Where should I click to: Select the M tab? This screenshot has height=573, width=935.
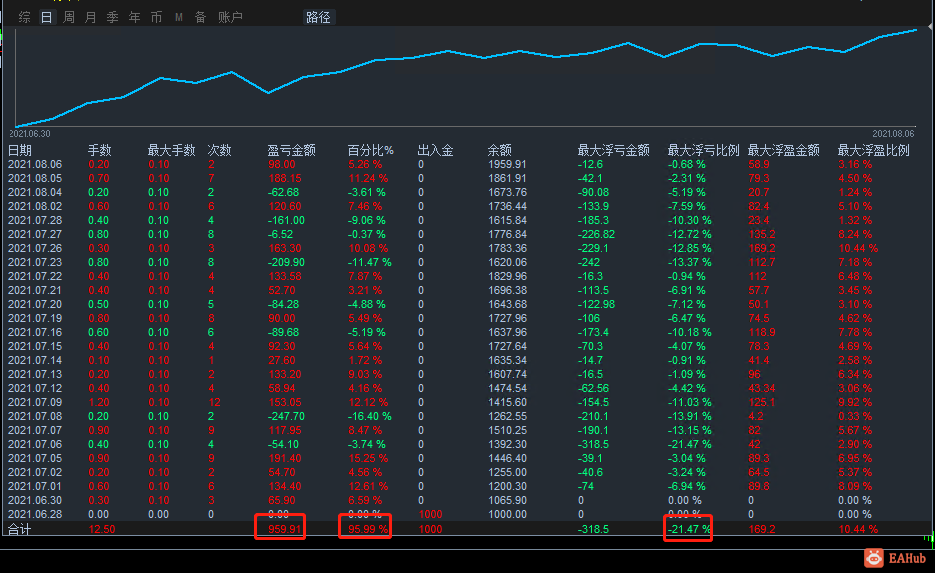[x=178, y=17]
